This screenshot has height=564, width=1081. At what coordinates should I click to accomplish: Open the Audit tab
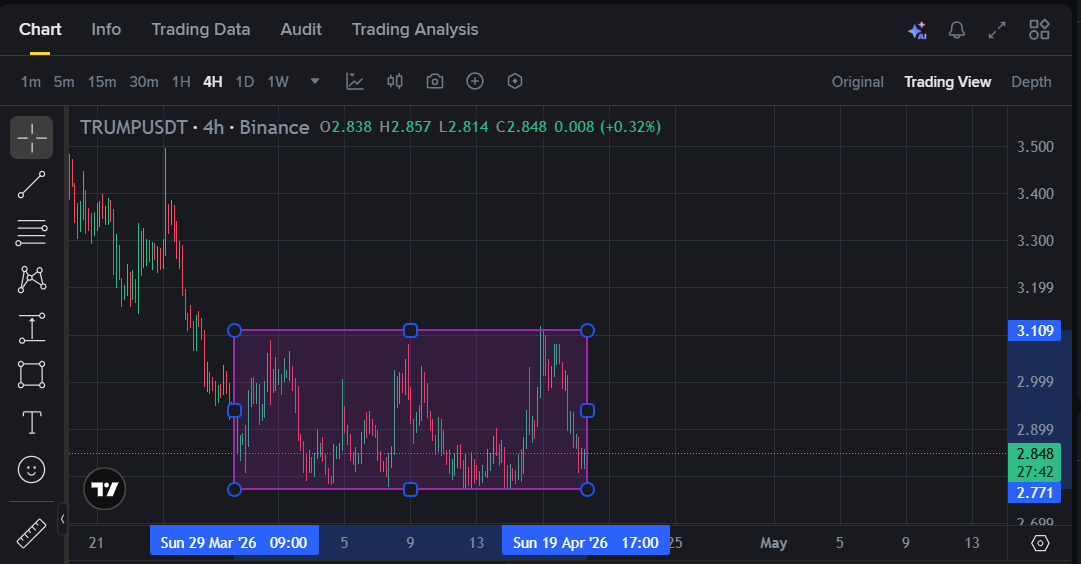301,30
